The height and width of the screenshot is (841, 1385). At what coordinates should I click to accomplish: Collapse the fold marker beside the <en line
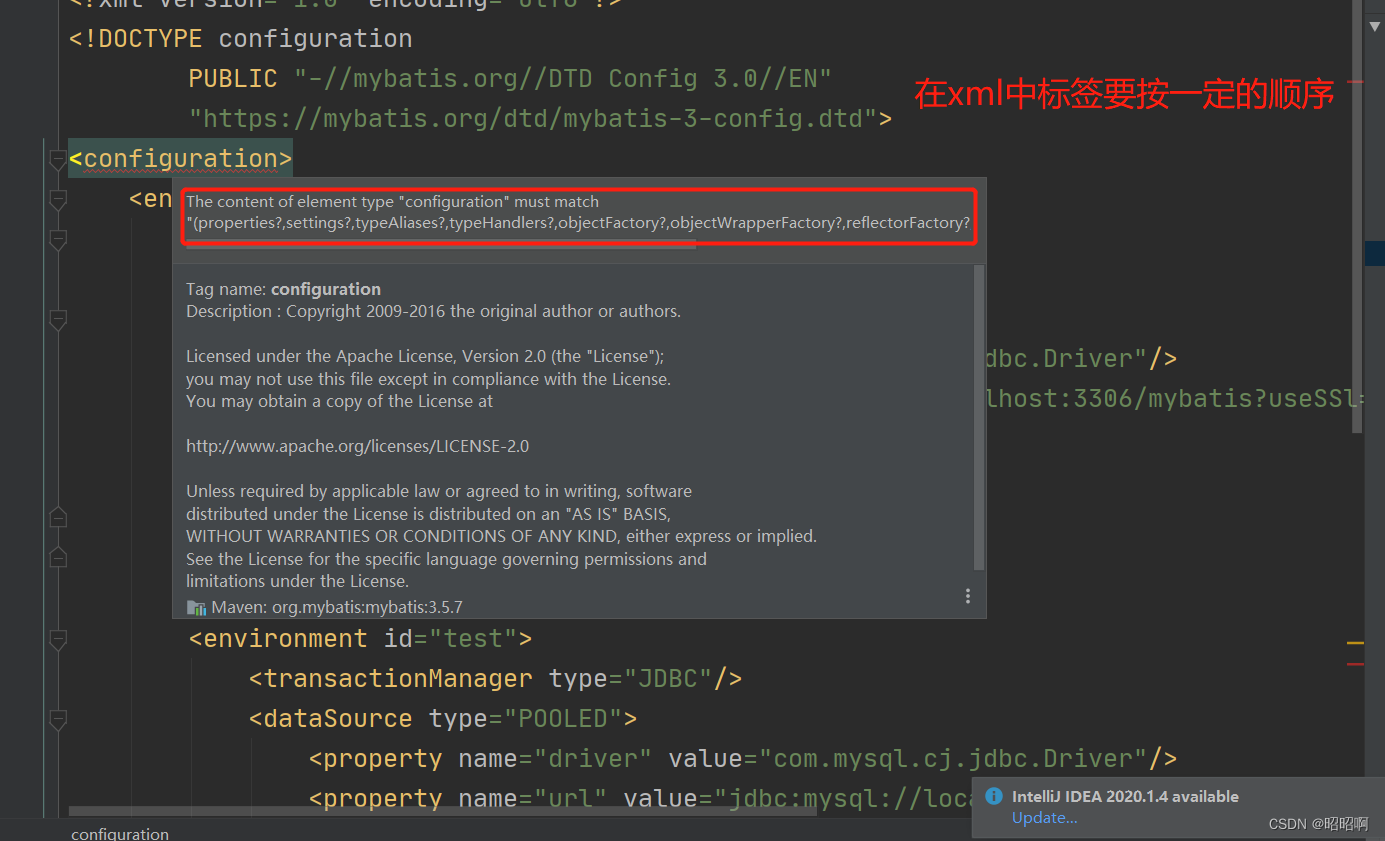coord(57,200)
